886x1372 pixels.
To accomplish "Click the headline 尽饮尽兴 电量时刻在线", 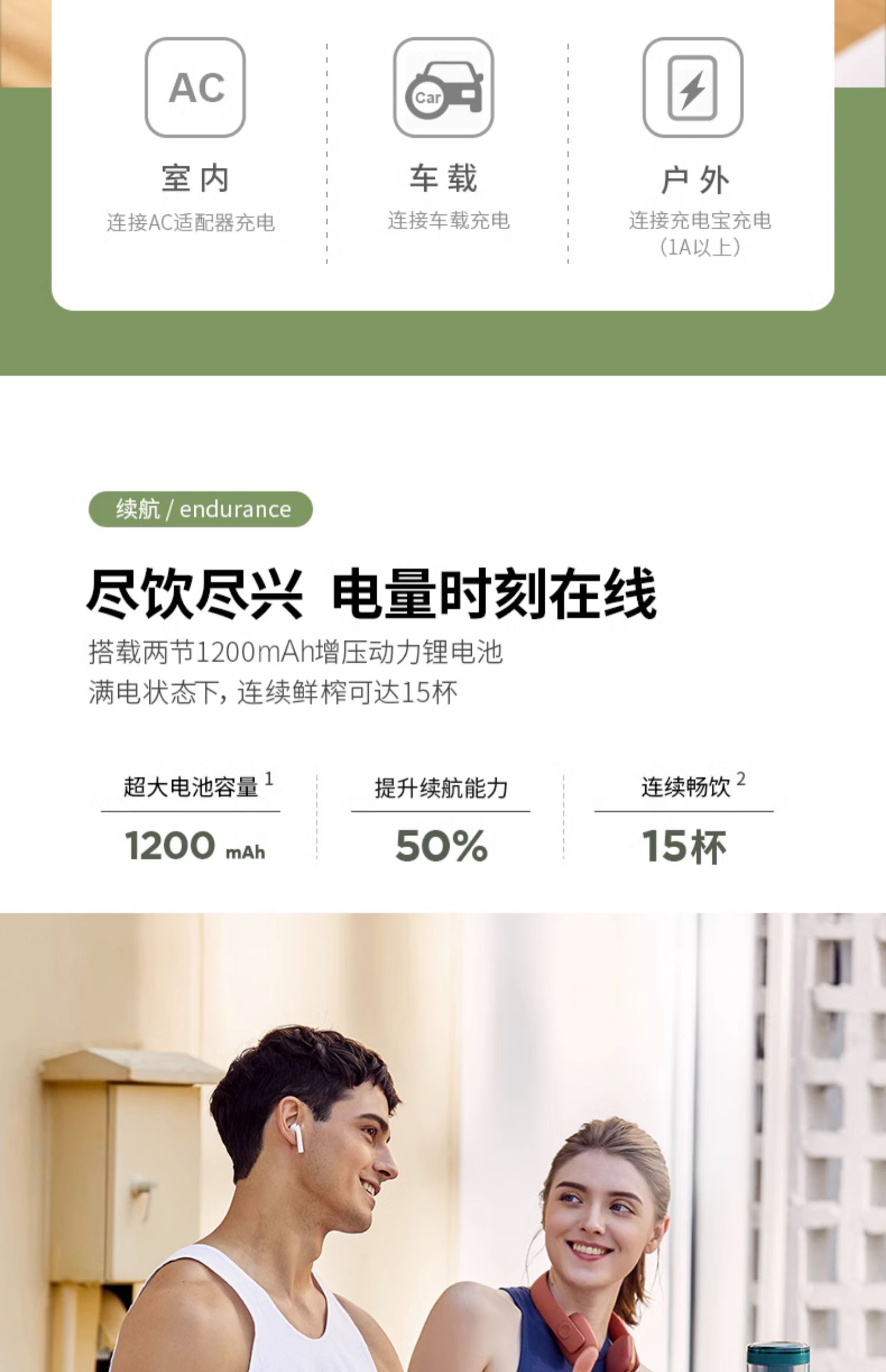I will coord(372,594).
